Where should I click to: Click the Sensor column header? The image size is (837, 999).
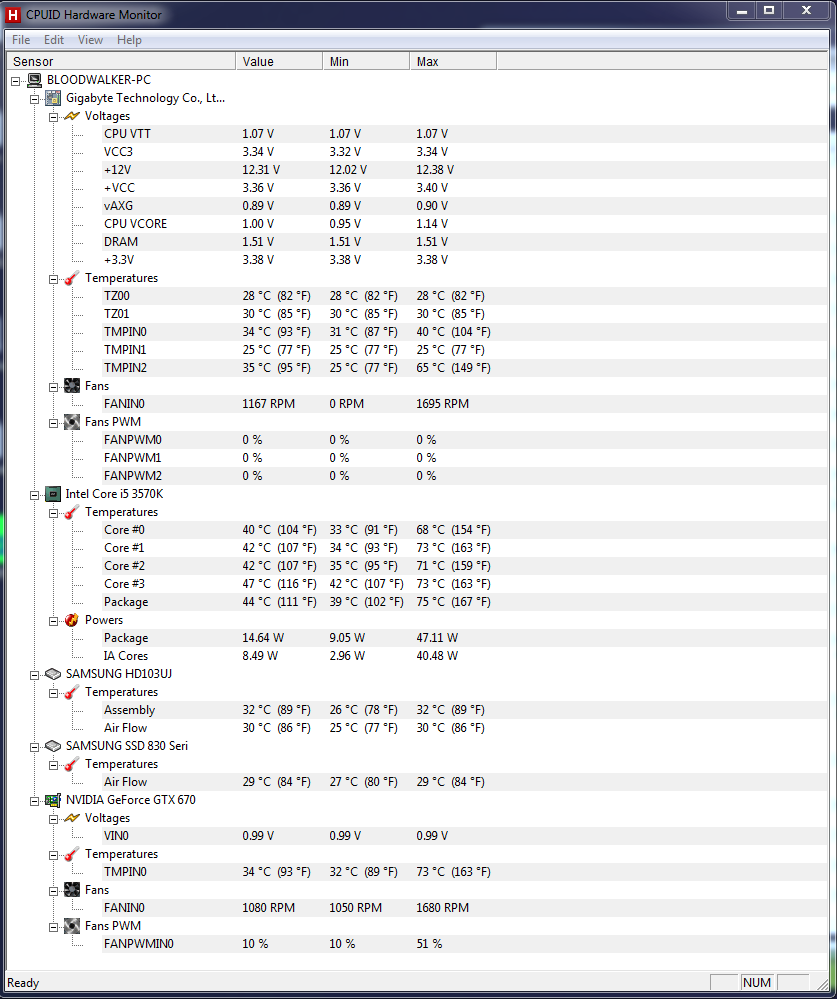120,61
